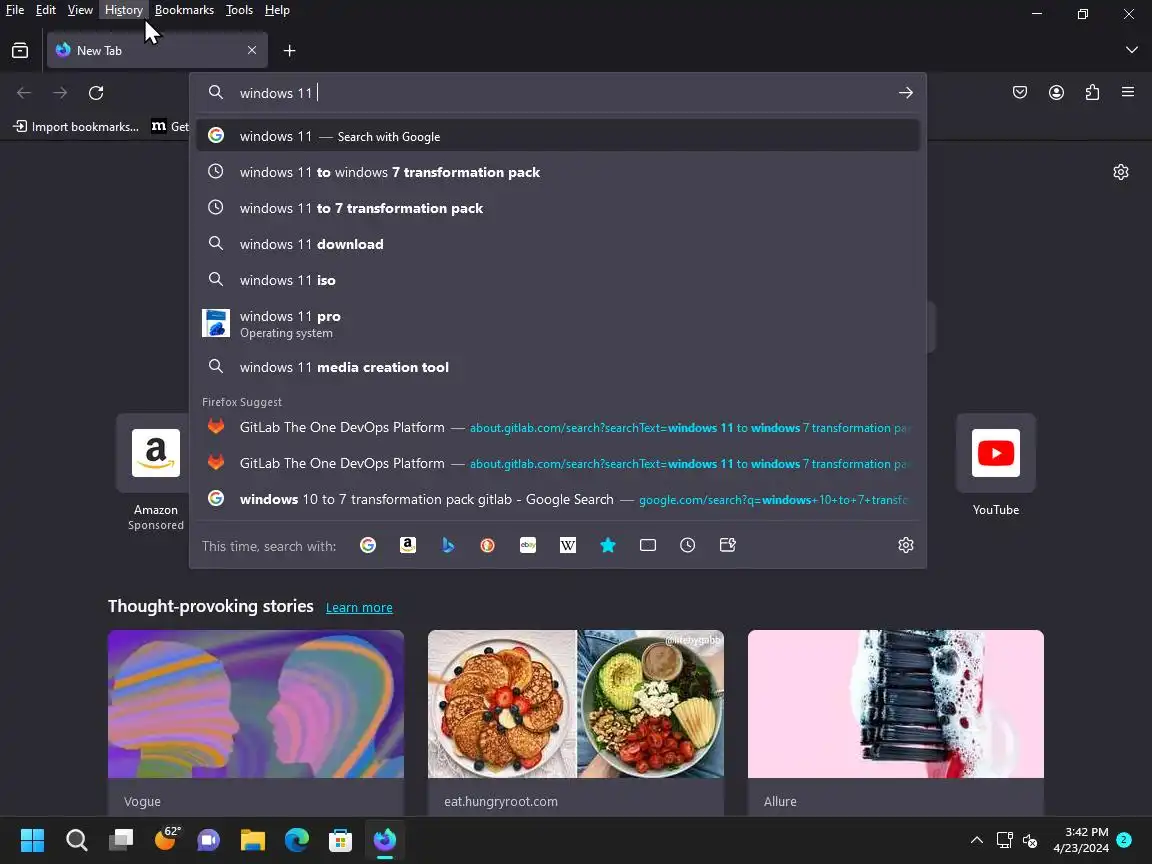Open Microsoft Edge from taskbar

(296, 840)
